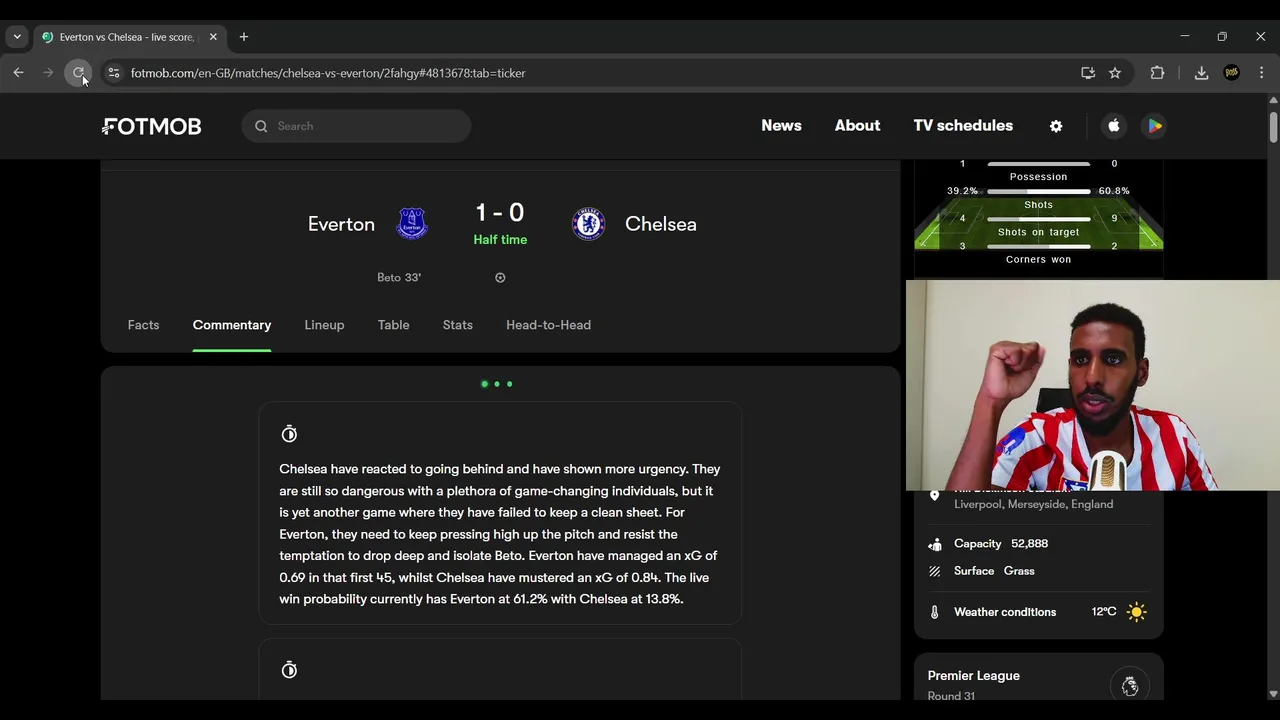Open the Head-to-Head tab
This screenshot has width=1280, height=720.
(x=548, y=325)
